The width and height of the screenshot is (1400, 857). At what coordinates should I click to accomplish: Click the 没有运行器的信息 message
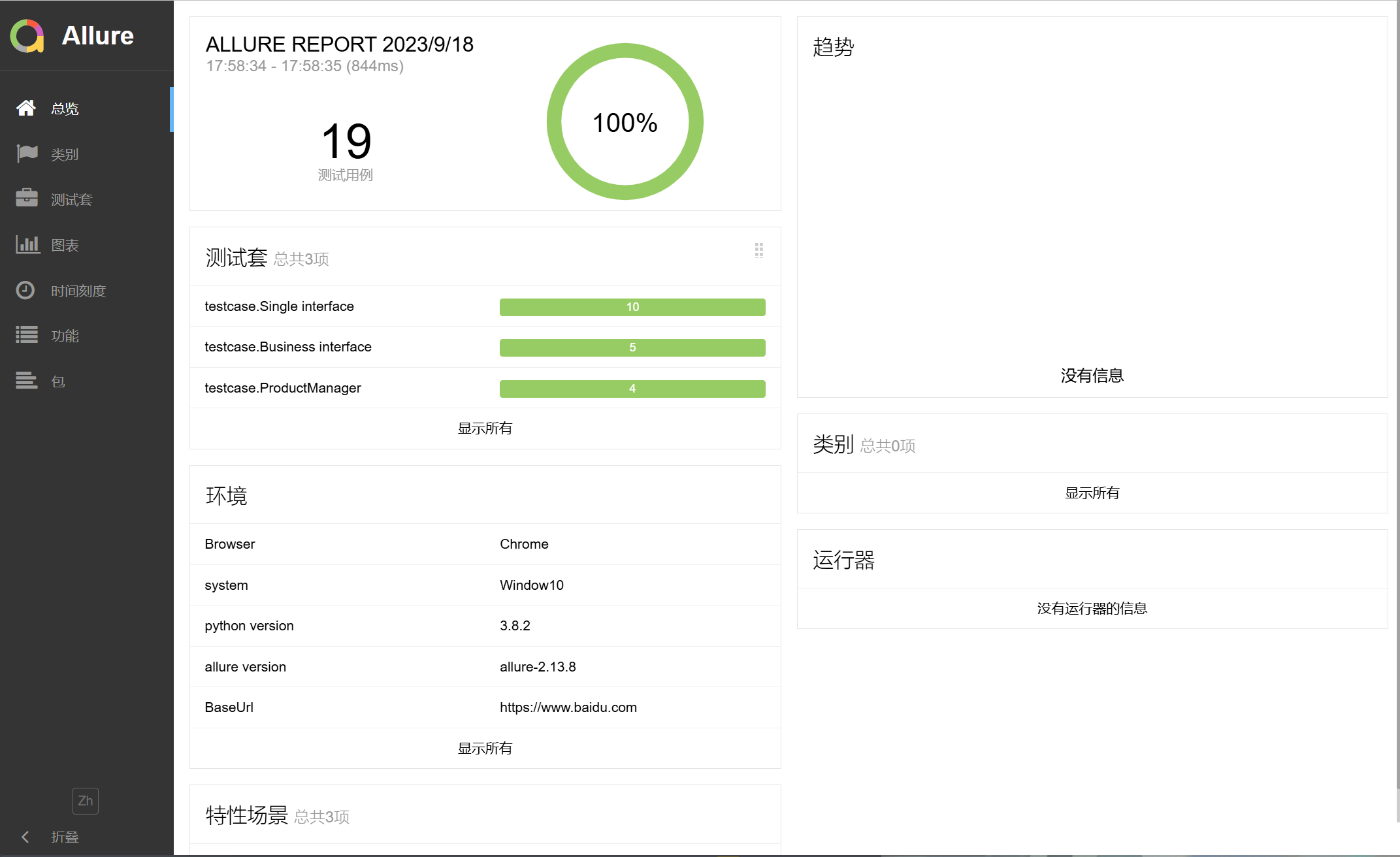1092,609
